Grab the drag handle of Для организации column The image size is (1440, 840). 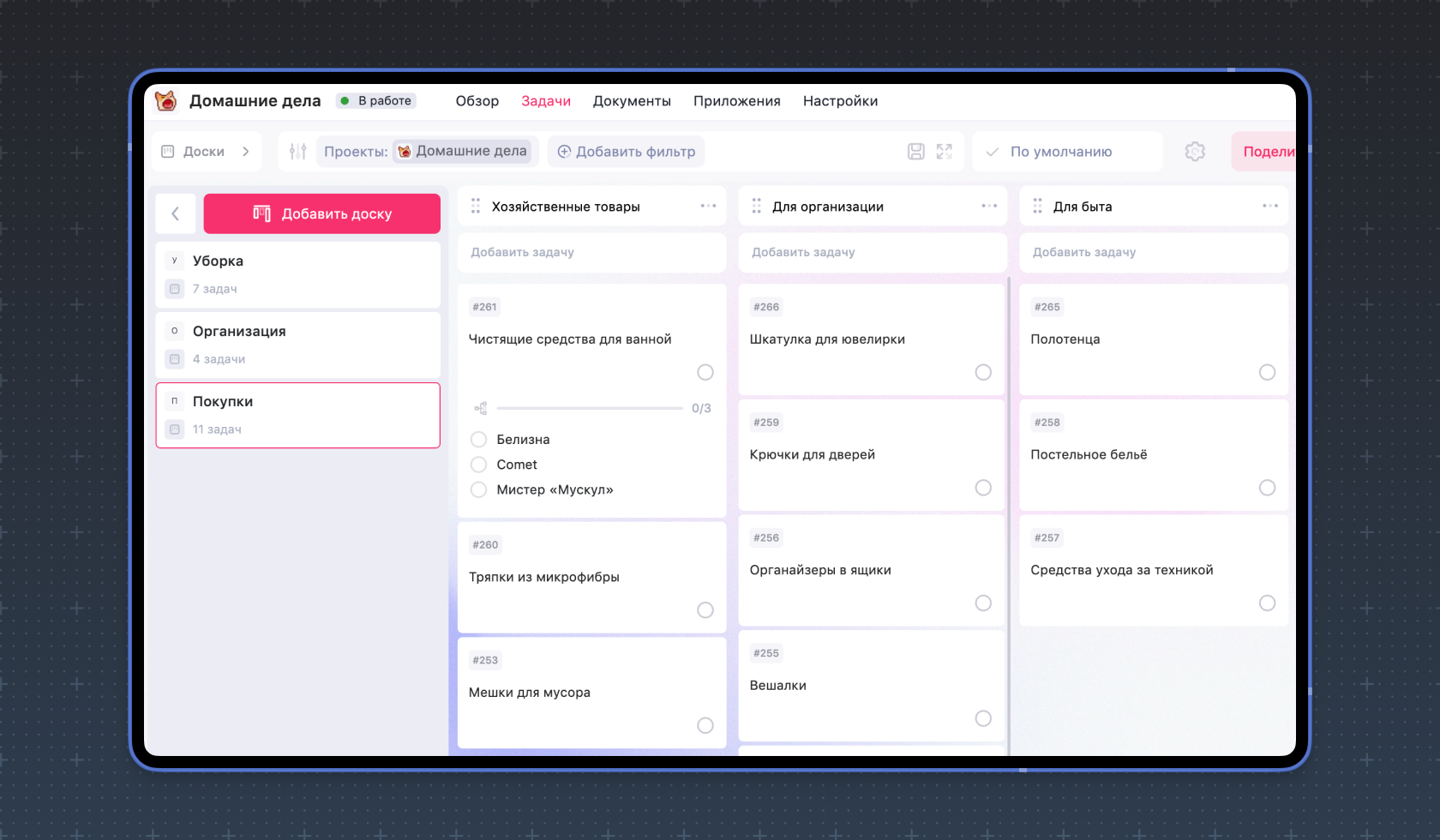[756, 207]
